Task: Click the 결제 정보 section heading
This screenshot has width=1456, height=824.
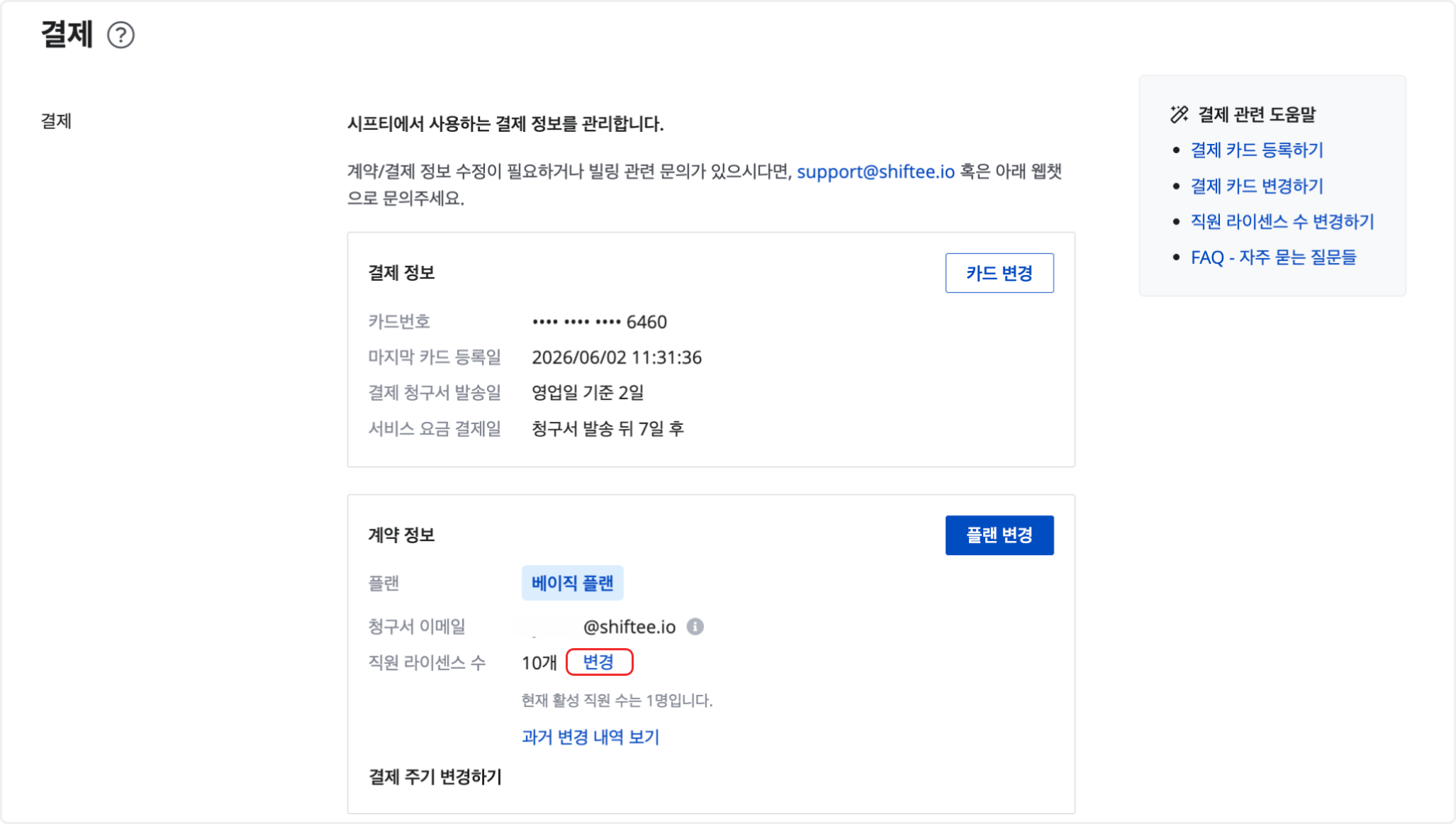Action: coord(401,273)
